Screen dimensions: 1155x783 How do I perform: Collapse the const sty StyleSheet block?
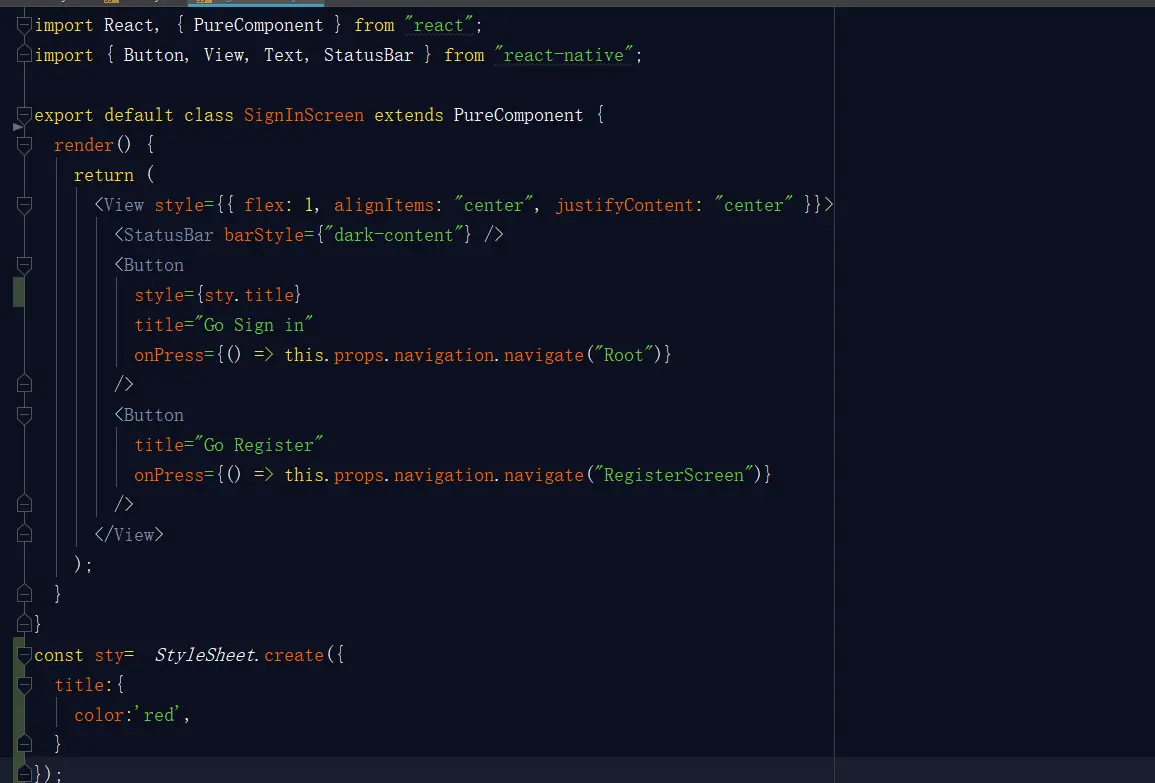click(x=24, y=655)
